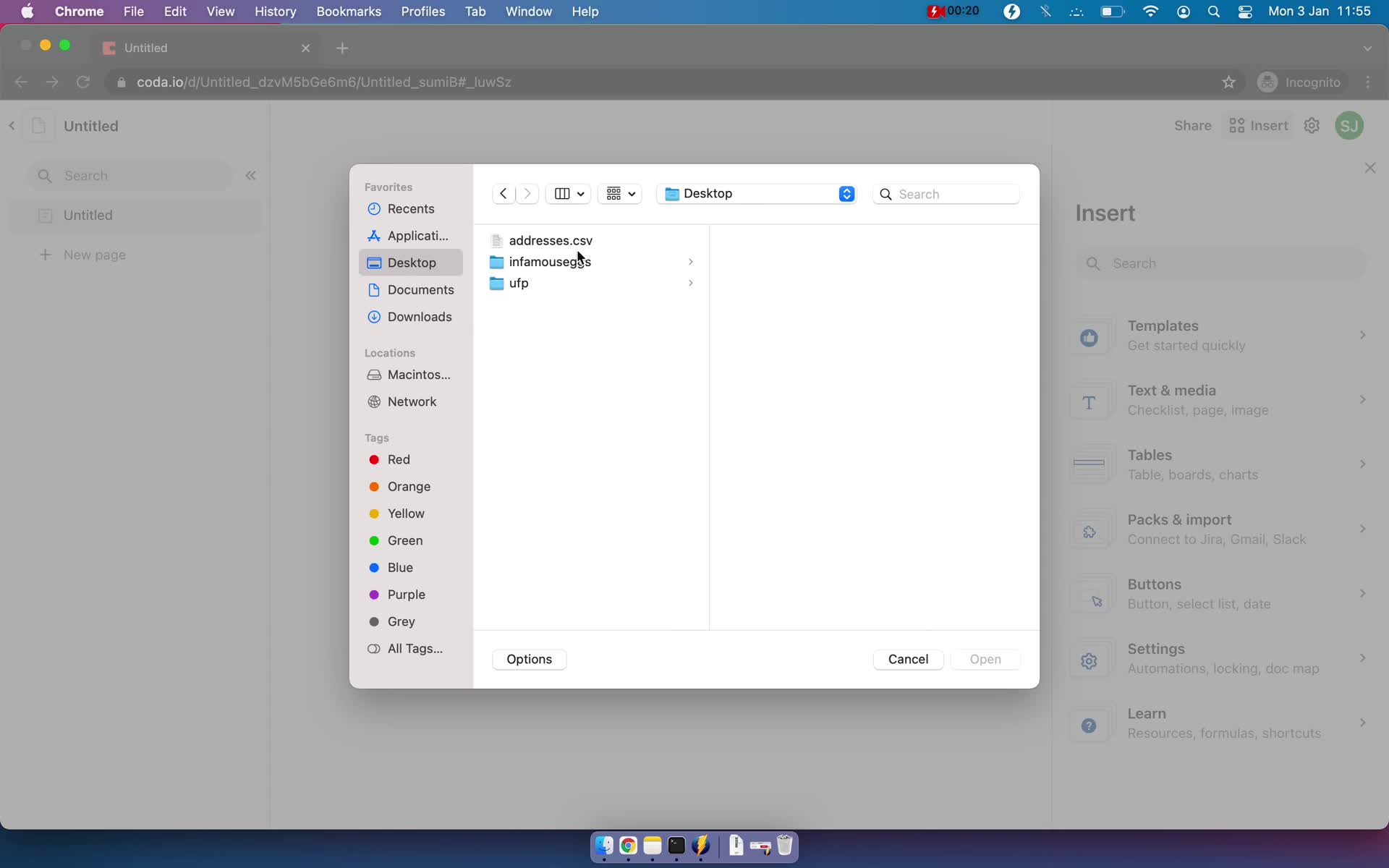Click the Cancel button
This screenshot has width=1389, height=868.
pos(907,659)
